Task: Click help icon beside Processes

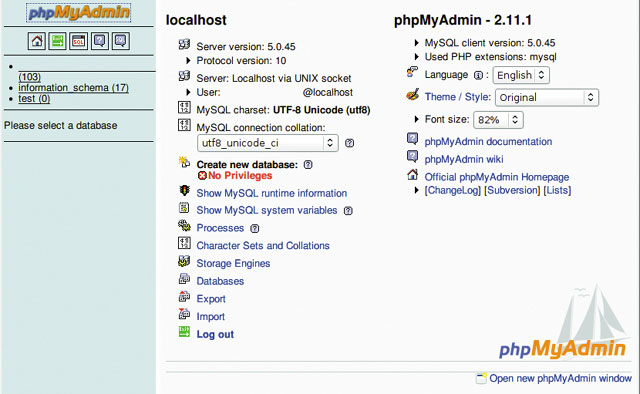Action: pyautogui.click(x=255, y=228)
